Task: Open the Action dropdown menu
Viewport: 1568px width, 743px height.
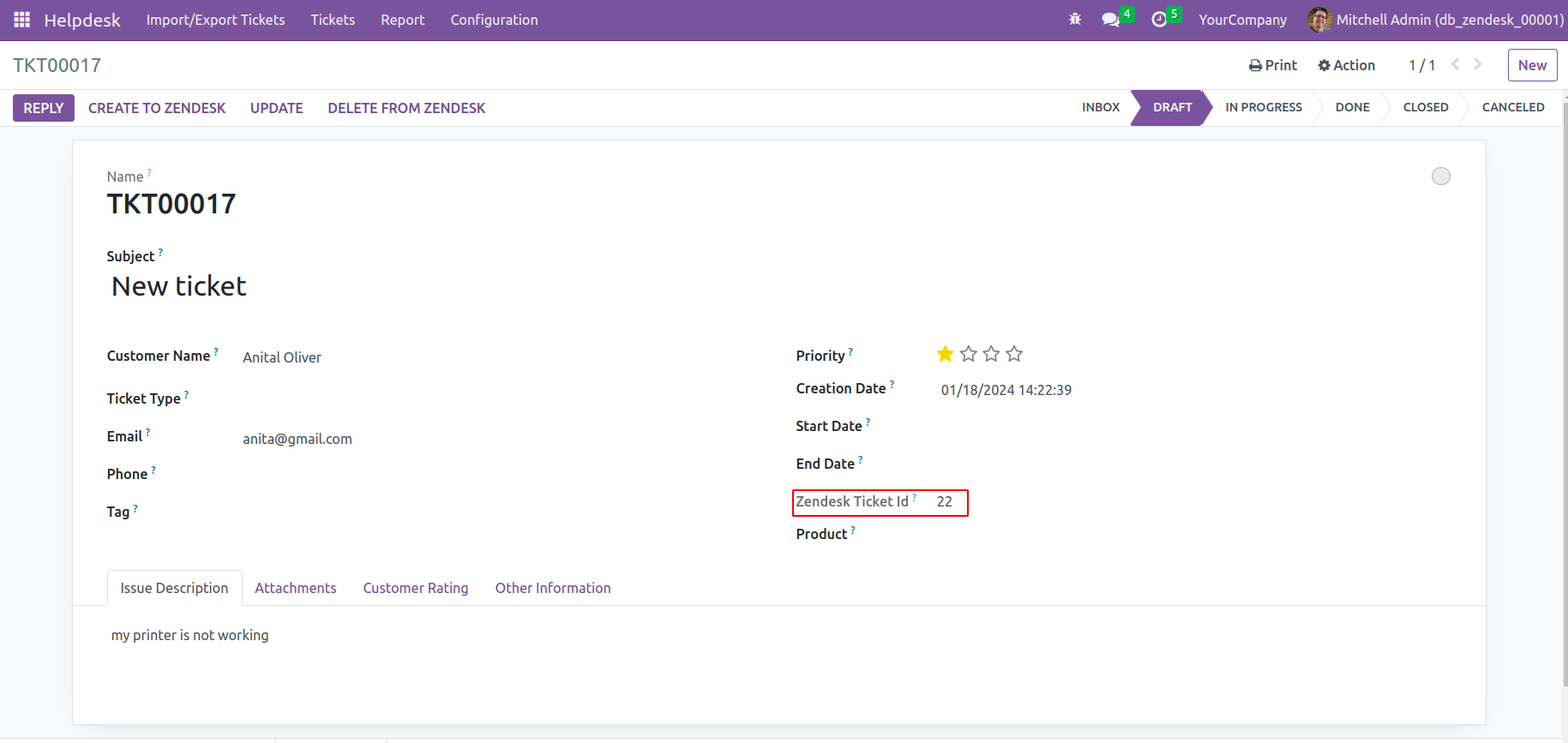Action: click(x=1346, y=65)
